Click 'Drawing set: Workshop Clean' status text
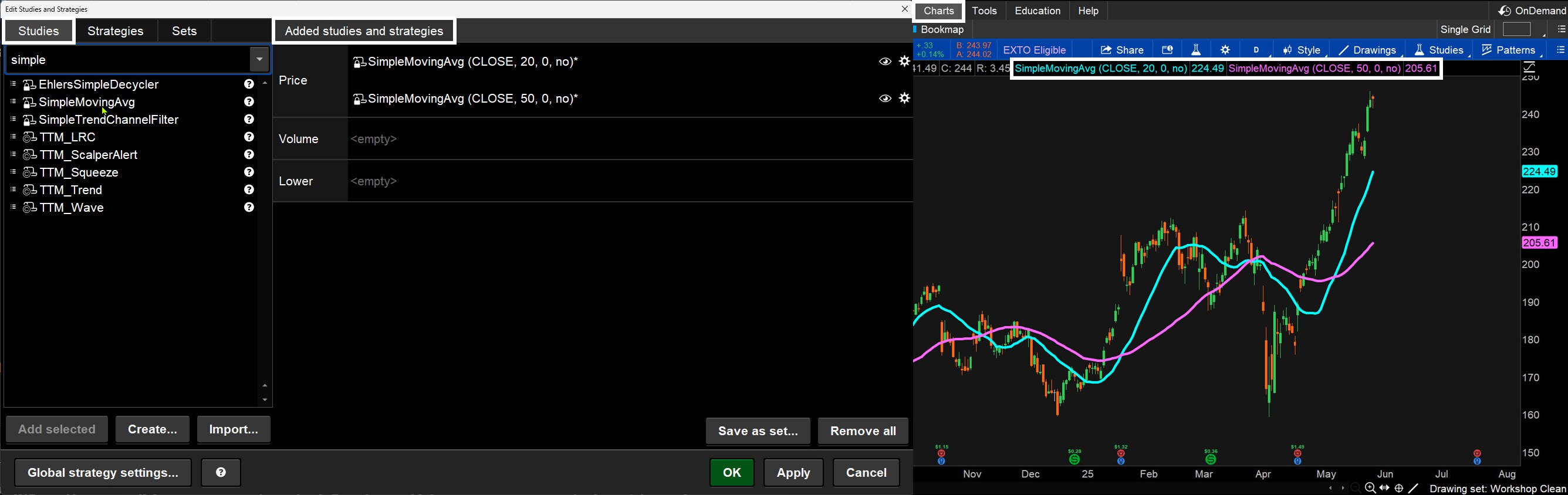1568x495 pixels. click(1498, 489)
